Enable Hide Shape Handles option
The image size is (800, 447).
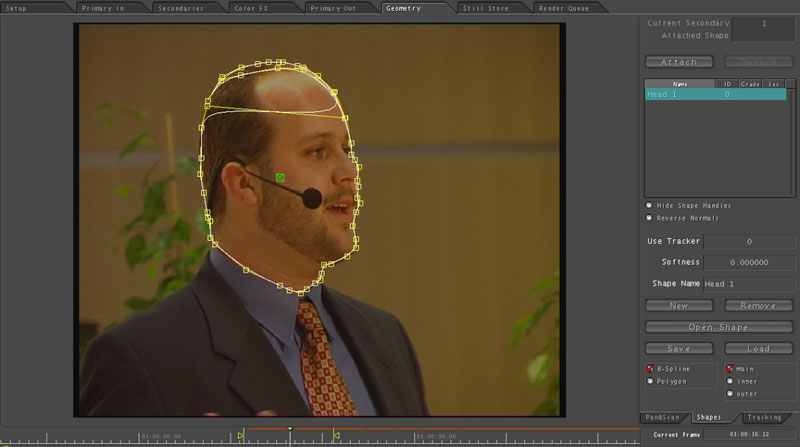649,205
